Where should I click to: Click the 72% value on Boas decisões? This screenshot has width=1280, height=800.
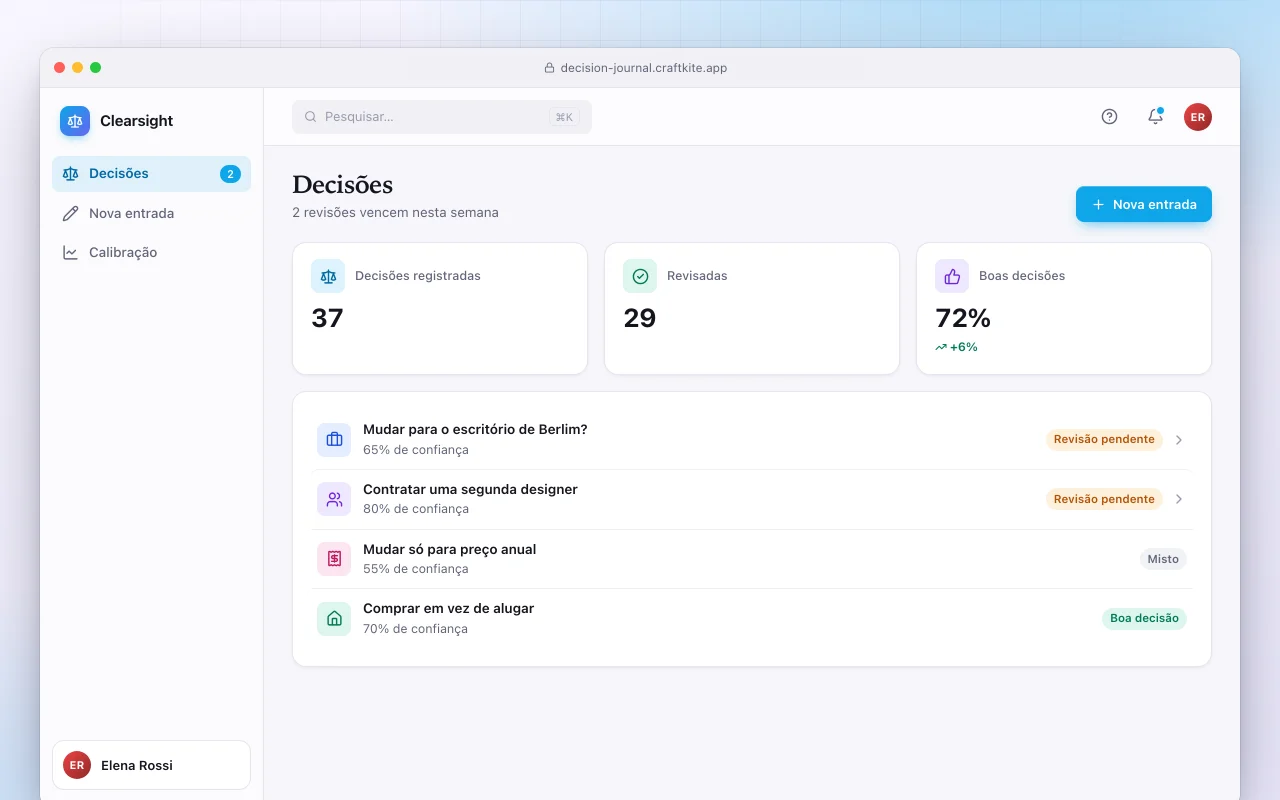pos(963,318)
